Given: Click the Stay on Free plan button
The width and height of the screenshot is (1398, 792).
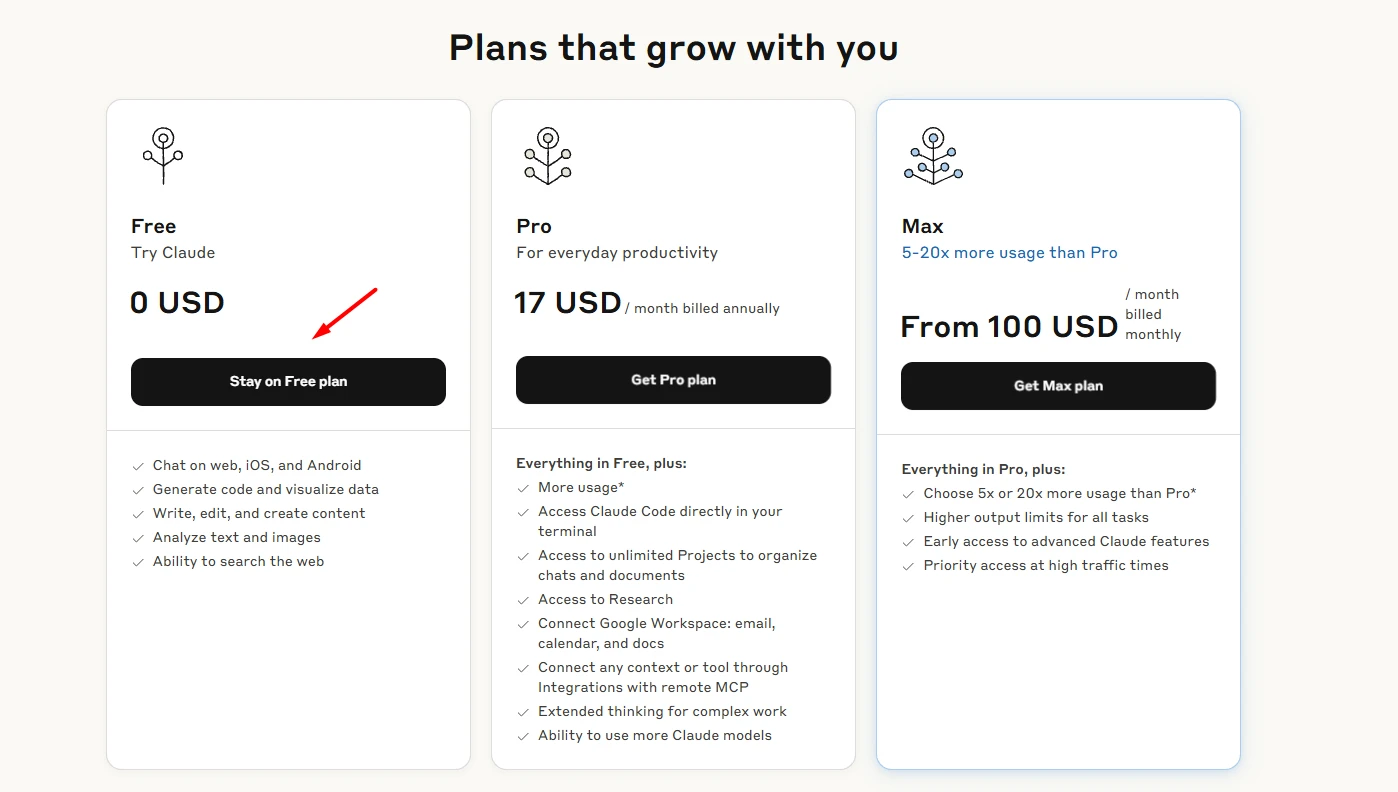Looking at the screenshot, I should [288, 382].
